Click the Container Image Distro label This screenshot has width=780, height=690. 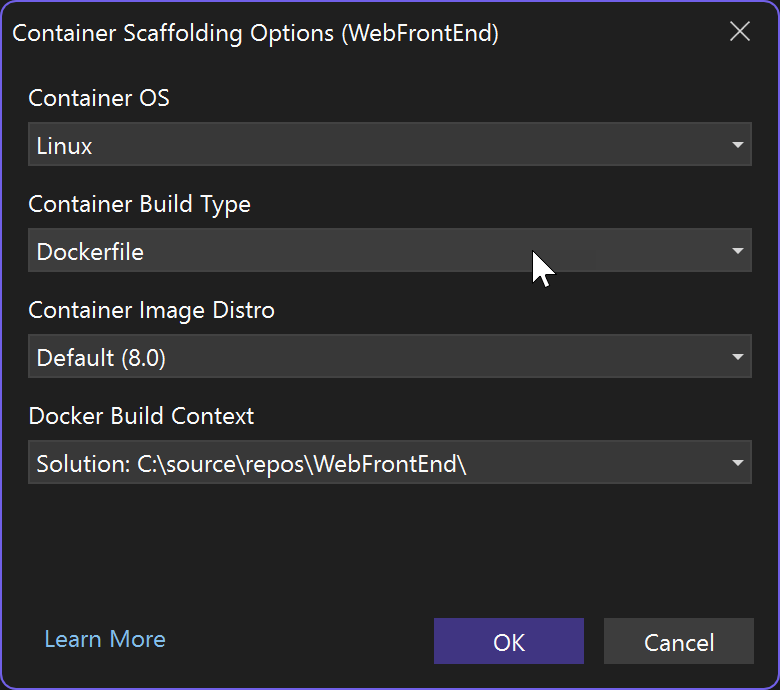click(x=151, y=310)
